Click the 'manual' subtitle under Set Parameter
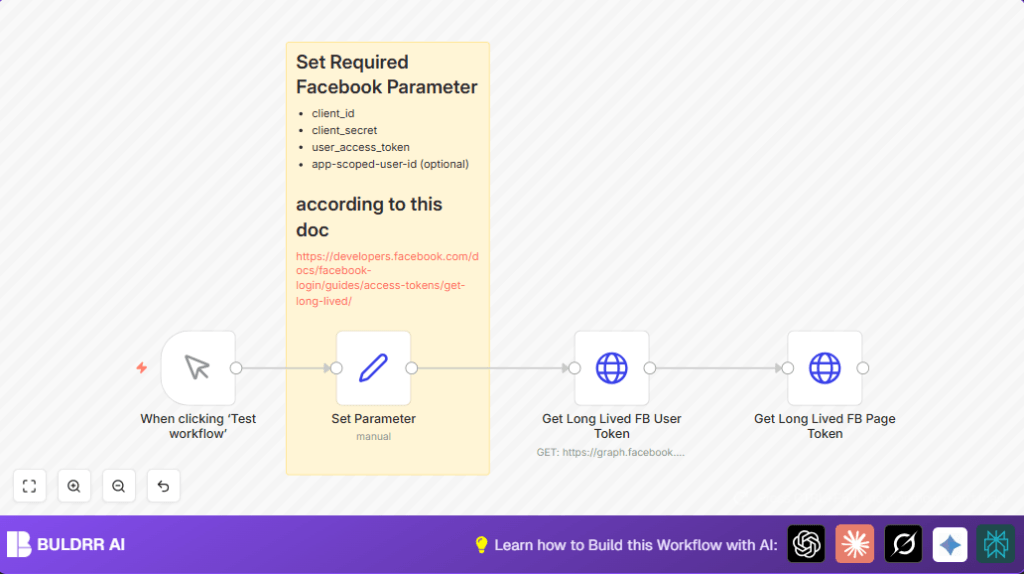 [374, 436]
